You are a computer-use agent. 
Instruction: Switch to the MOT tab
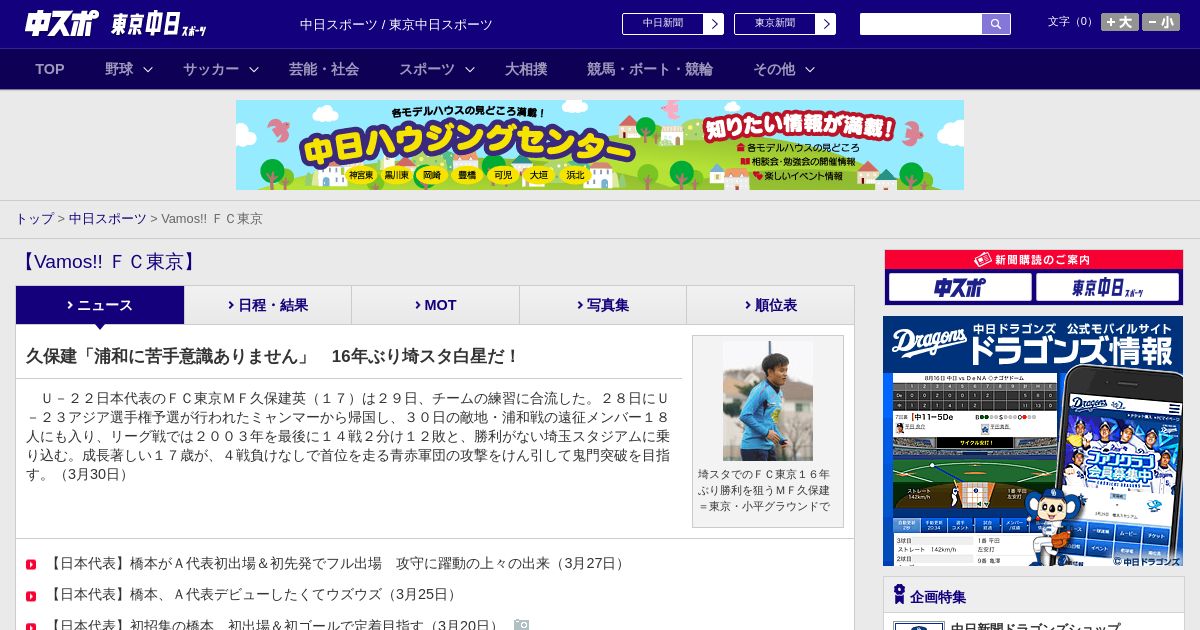tap(435, 305)
